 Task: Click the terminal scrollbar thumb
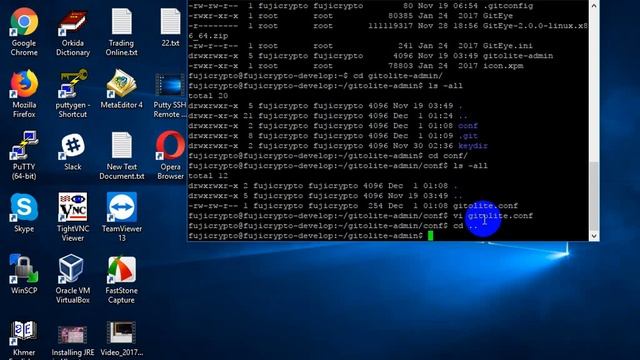pyautogui.click(x=594, y=196)
